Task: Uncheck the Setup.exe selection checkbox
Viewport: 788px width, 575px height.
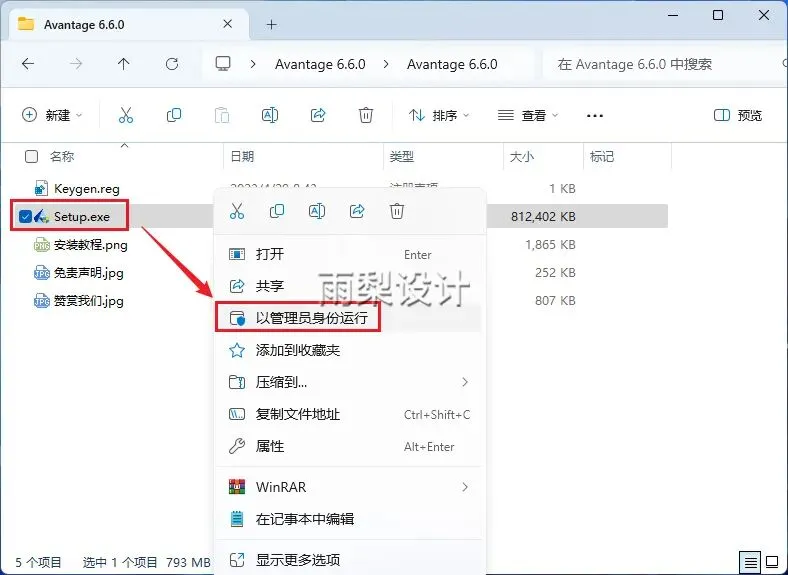Action: click(x=25, y=217)
